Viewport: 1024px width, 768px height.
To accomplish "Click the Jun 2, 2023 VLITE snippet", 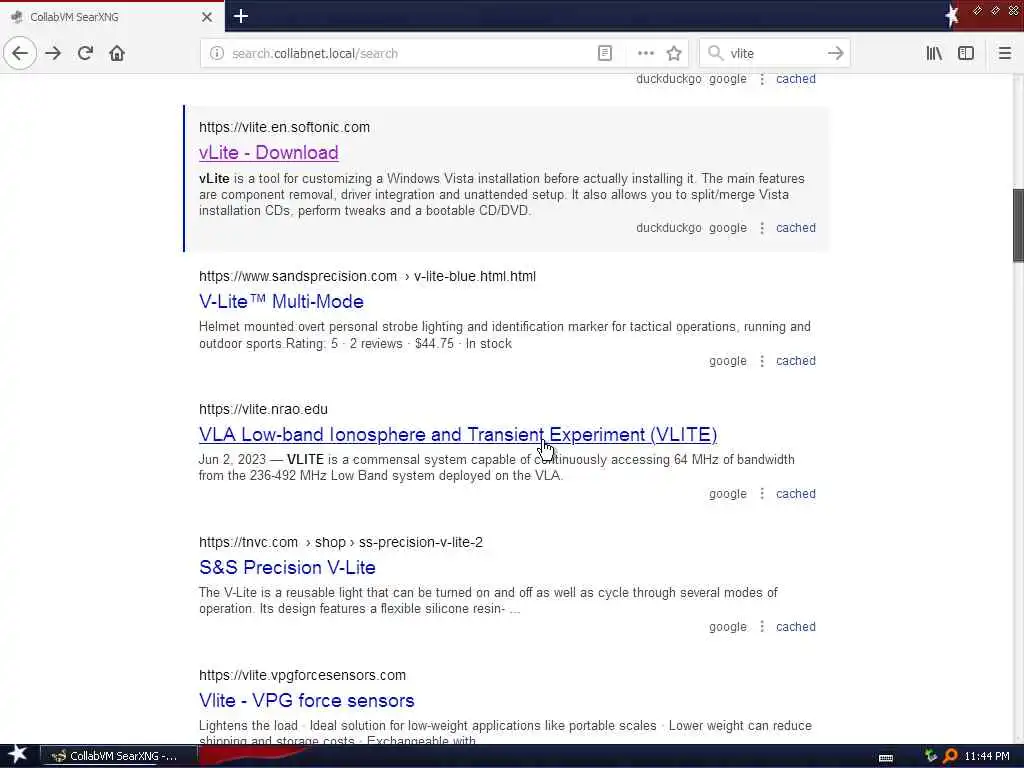I will (x=496, y=468).
